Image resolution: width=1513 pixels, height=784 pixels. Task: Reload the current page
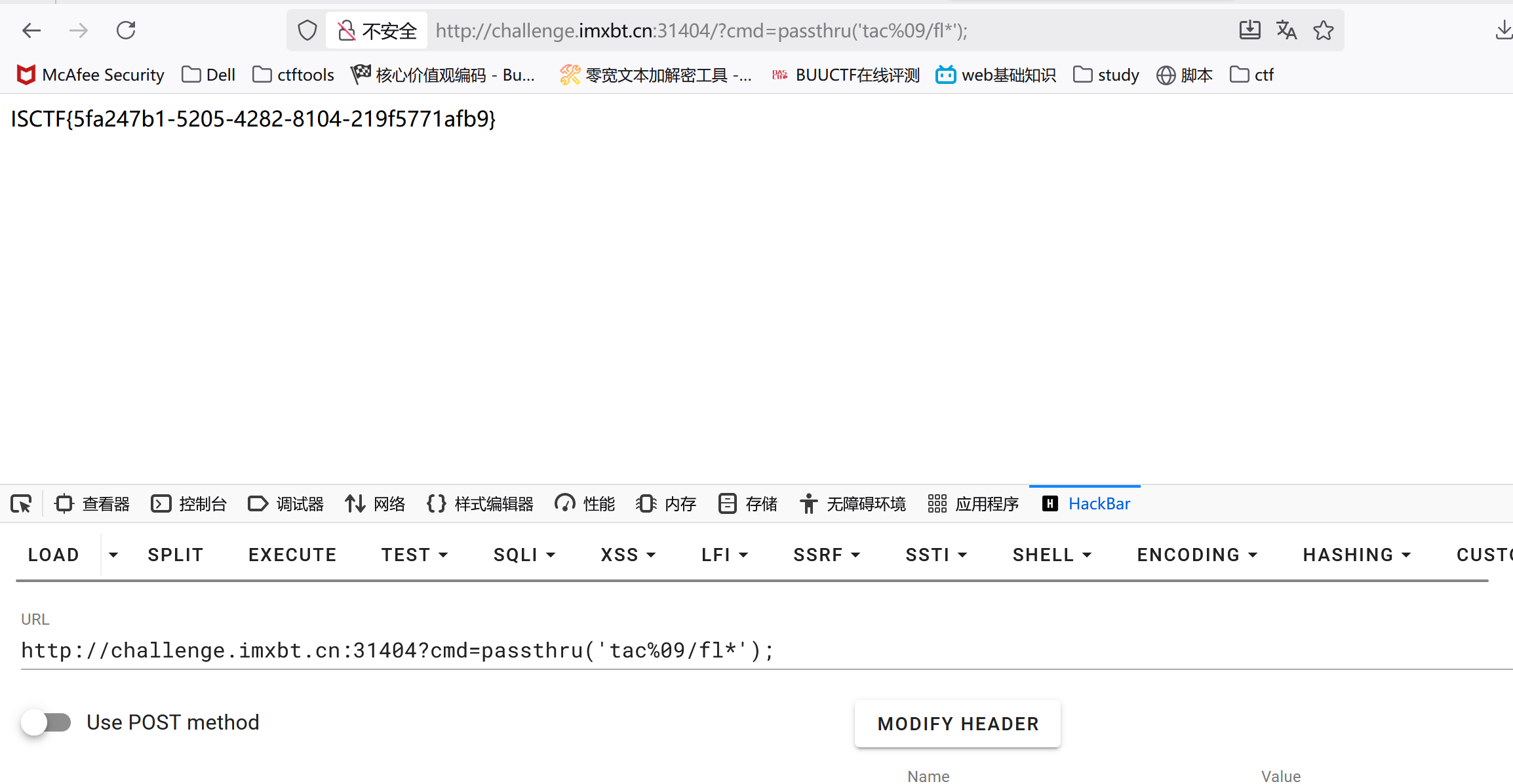point(126,30)
